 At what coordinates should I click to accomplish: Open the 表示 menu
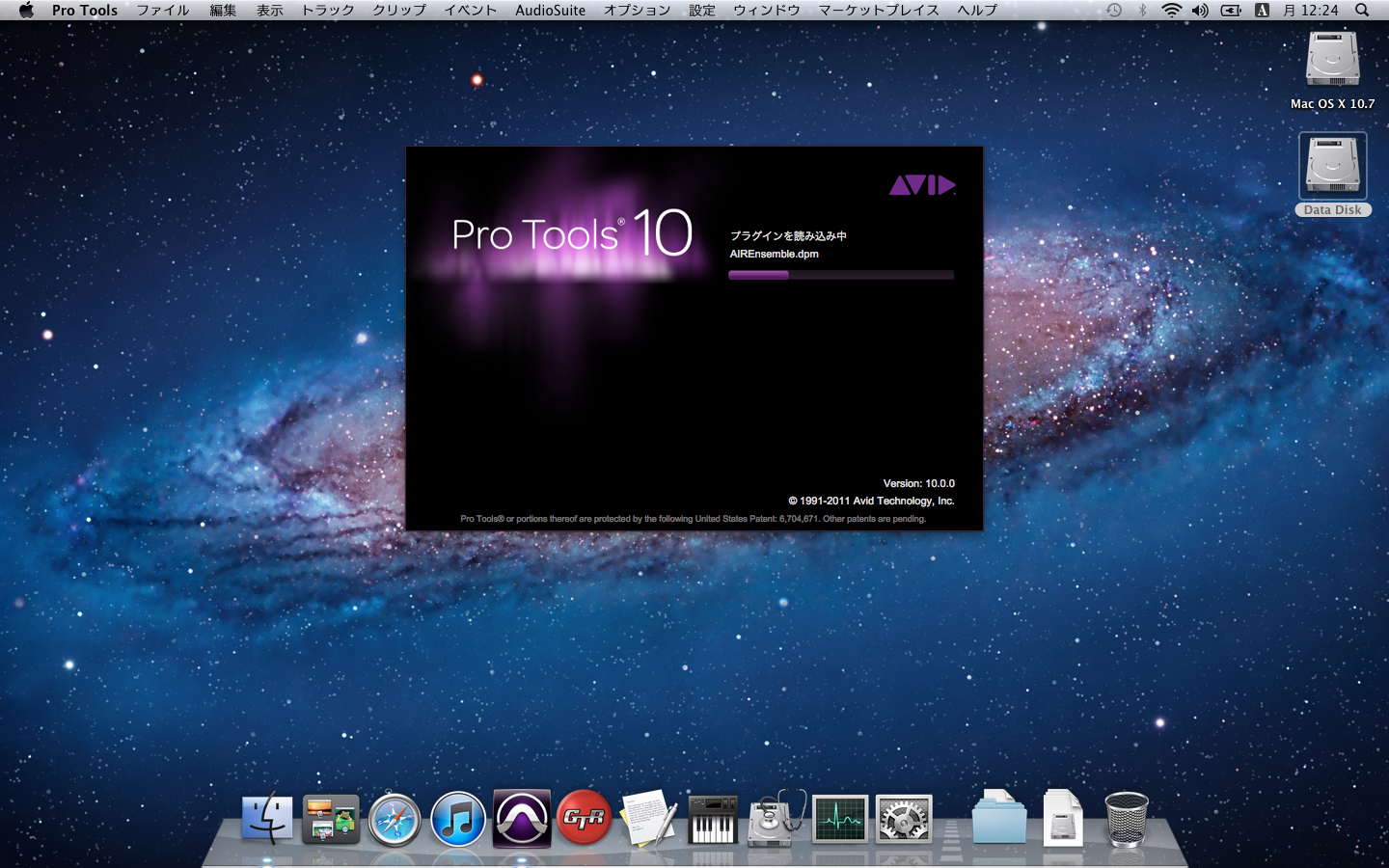(x=269, y=10)
